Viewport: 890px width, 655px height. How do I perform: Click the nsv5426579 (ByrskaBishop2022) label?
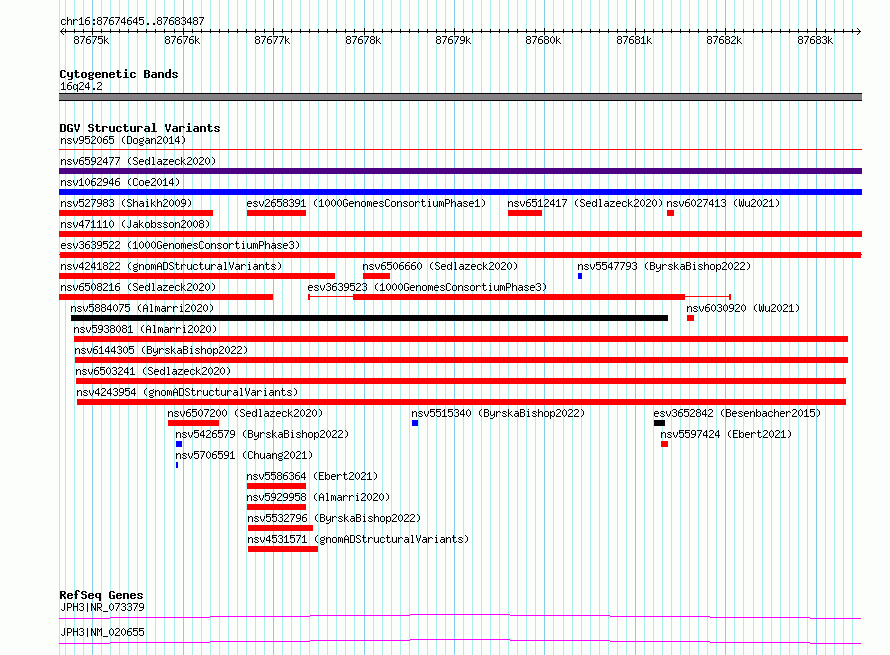[262, 434]
